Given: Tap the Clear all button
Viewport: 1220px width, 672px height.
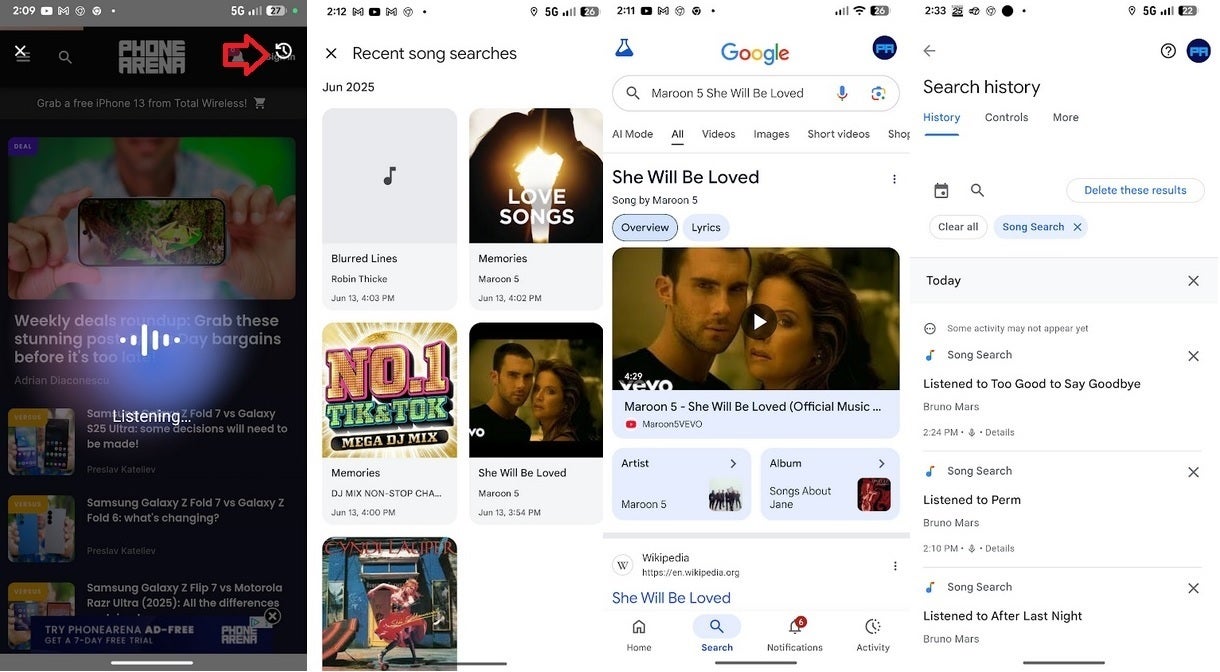Looking at the screenshot, I should (x=958, y=227).
